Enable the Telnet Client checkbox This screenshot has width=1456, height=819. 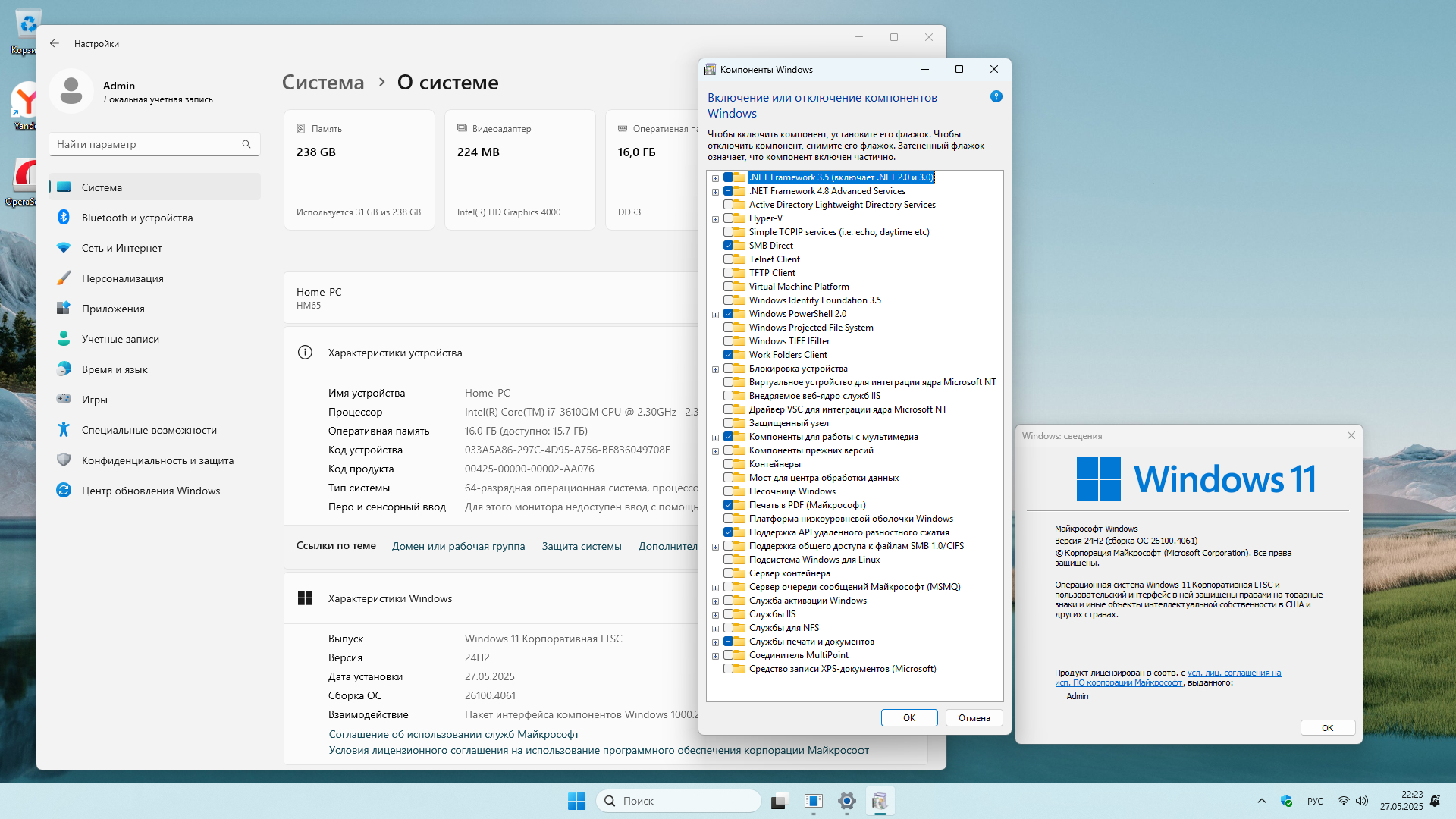(x=728, y=259)
